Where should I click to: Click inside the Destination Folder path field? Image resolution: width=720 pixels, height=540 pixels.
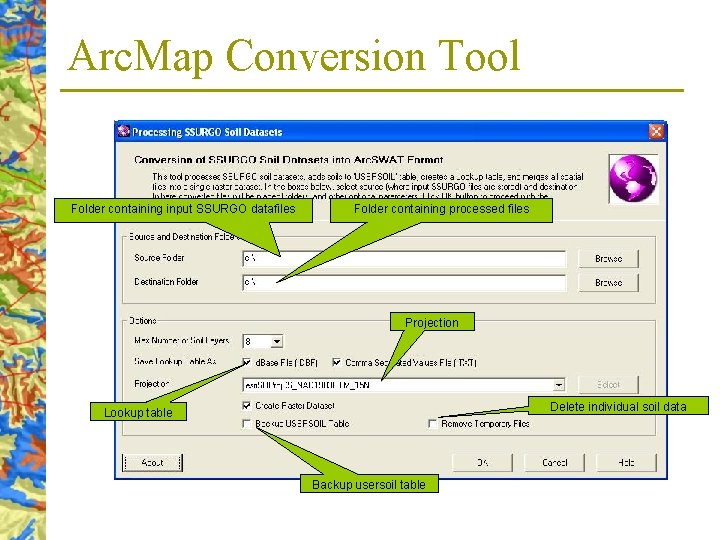(x=404, y=282)
